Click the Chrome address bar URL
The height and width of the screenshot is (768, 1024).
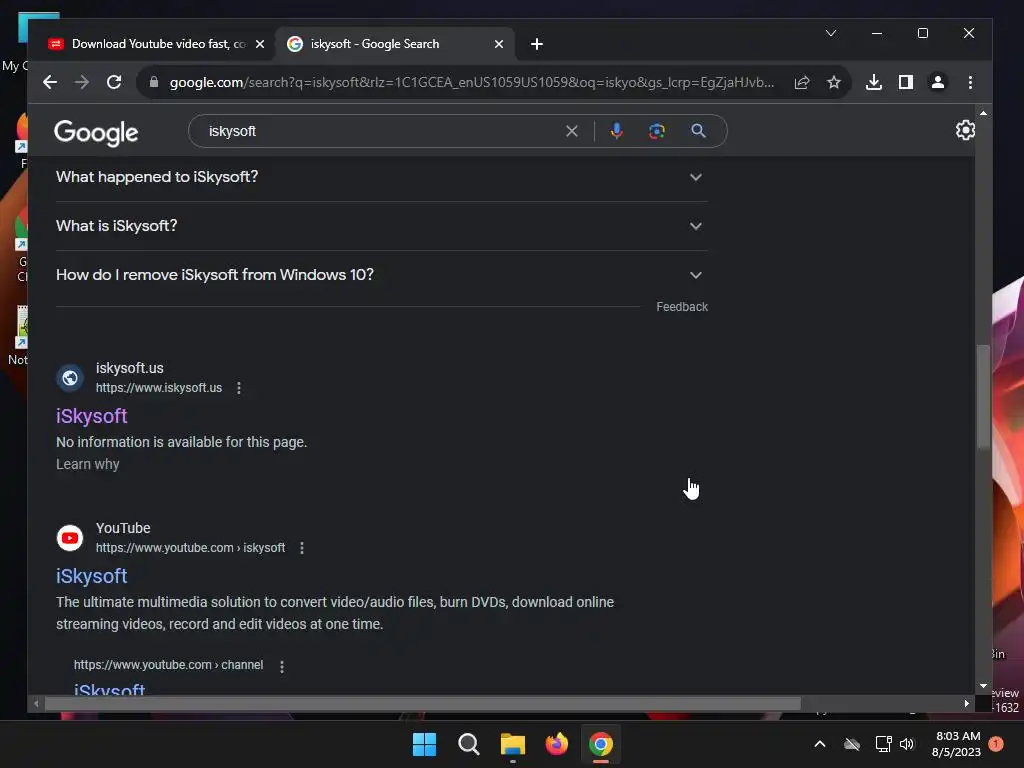(472, 82)
